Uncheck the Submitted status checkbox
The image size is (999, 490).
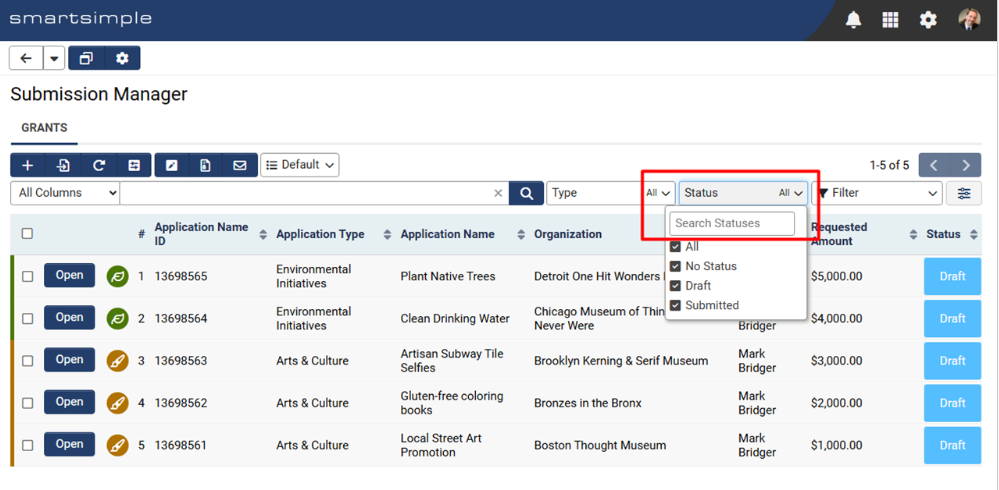(675, 305)
